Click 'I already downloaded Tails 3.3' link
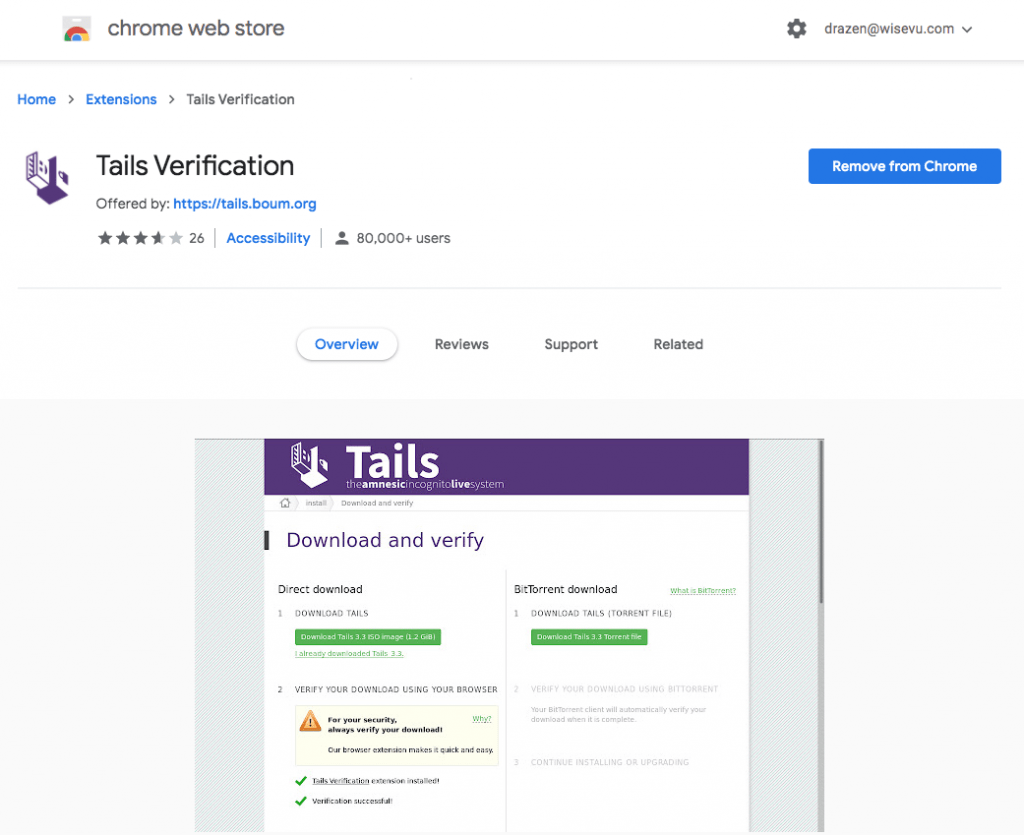The width and height of the screenshot is (1024, 835). (x=349, y=654)
